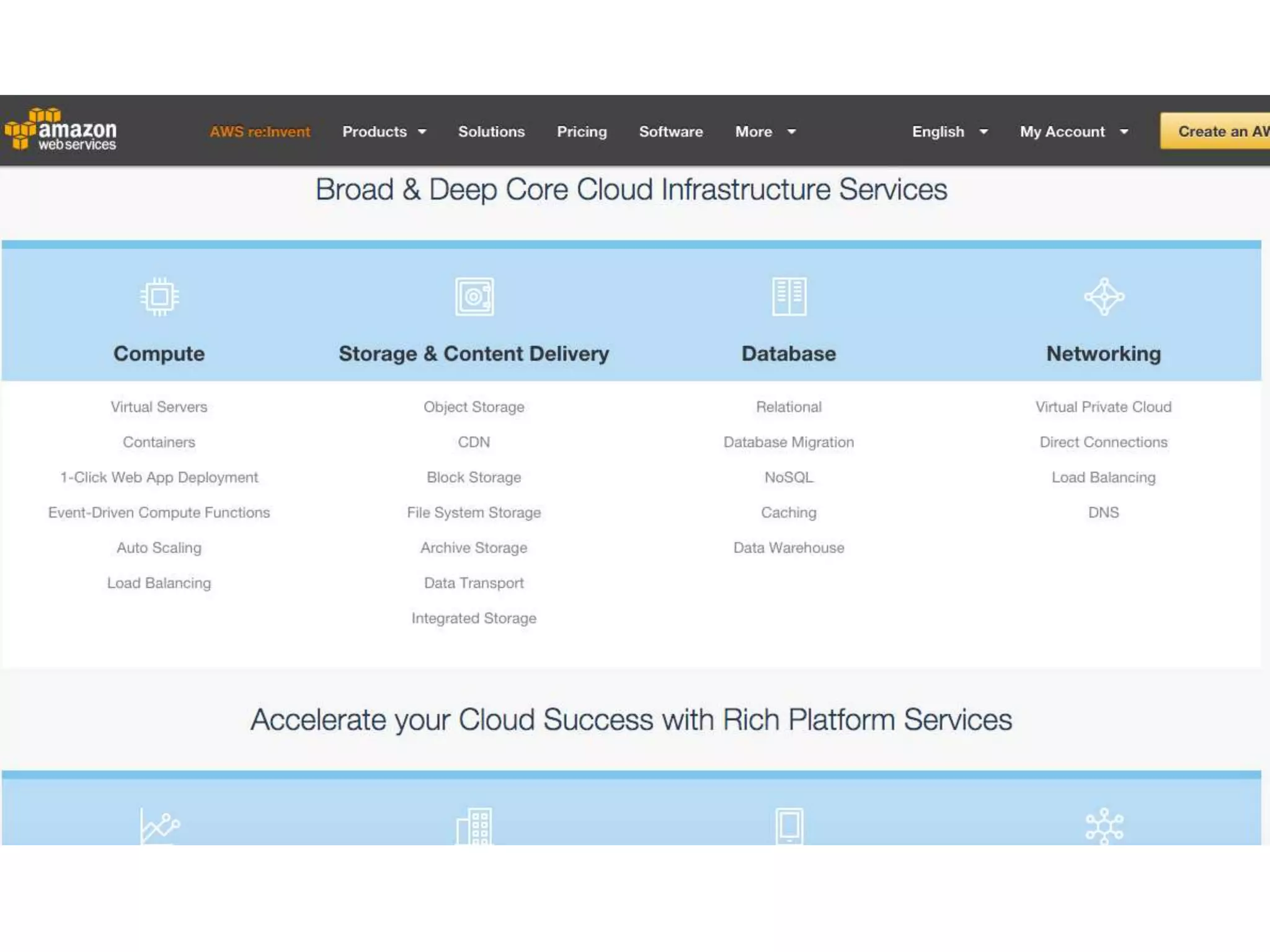Screen dimensions: 1270x952
Task: Open the Software navigation item
Action: (671, 131)
